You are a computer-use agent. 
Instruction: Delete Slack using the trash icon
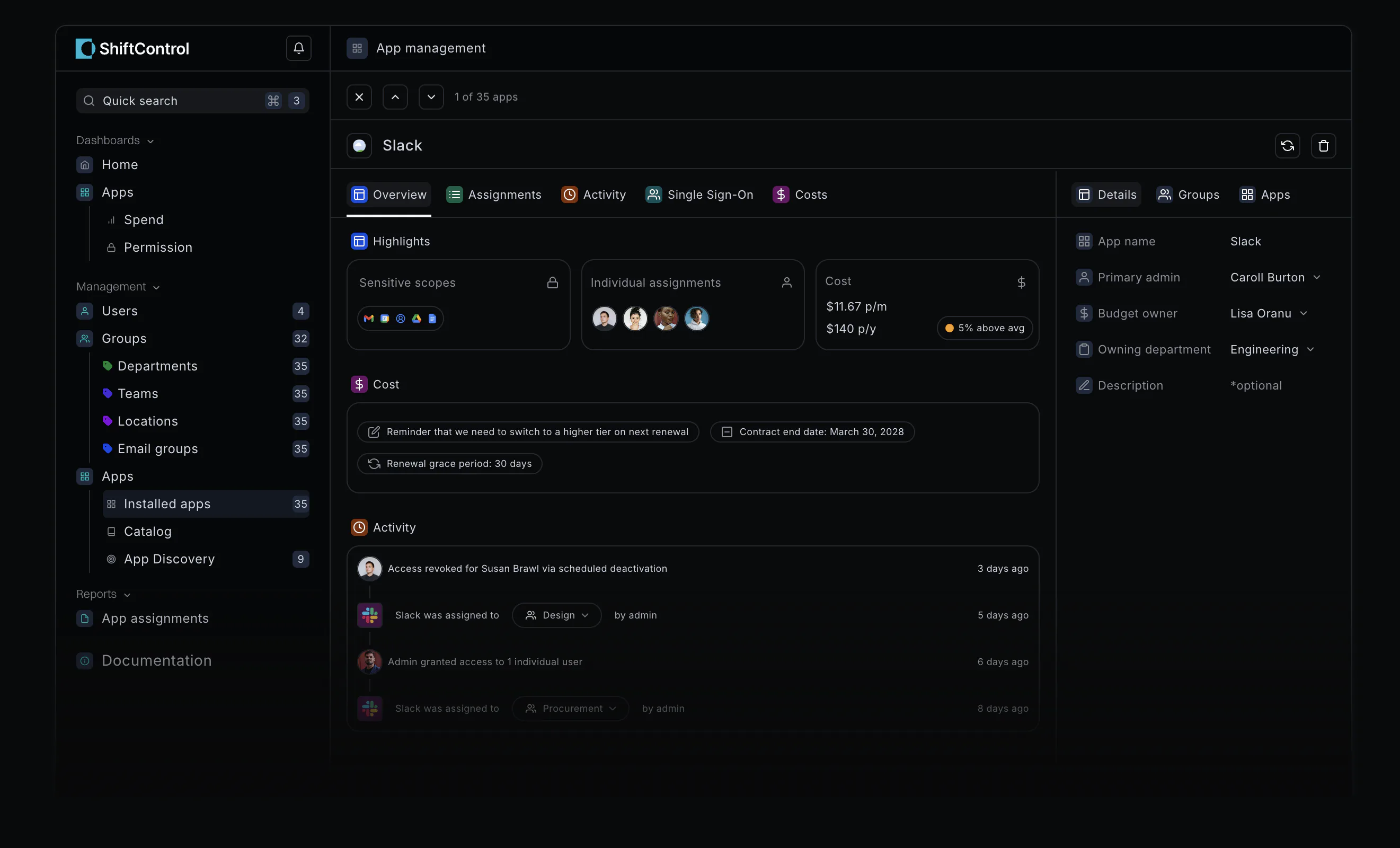(x=1323, y=146)
